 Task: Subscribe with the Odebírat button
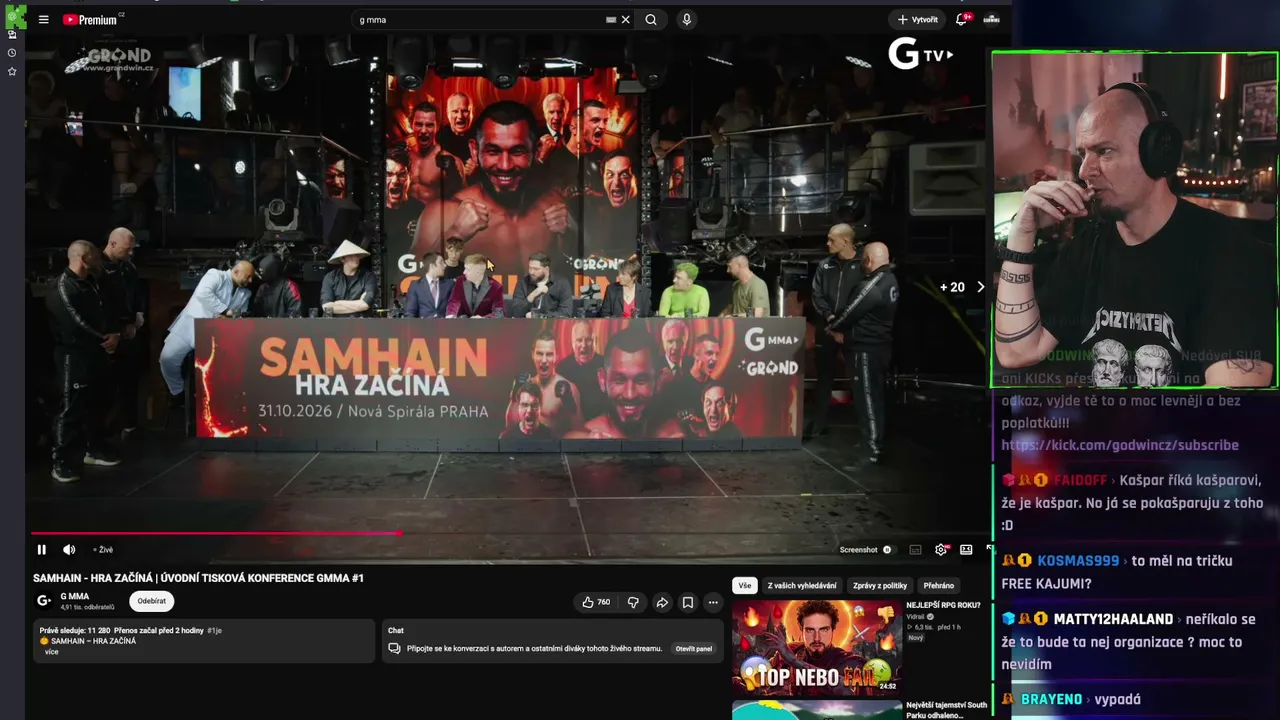pos(152,601)
